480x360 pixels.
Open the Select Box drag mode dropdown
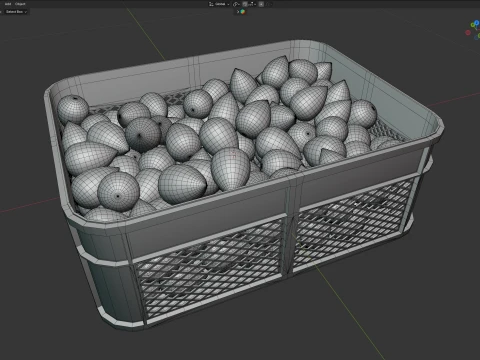click(16, 12)
